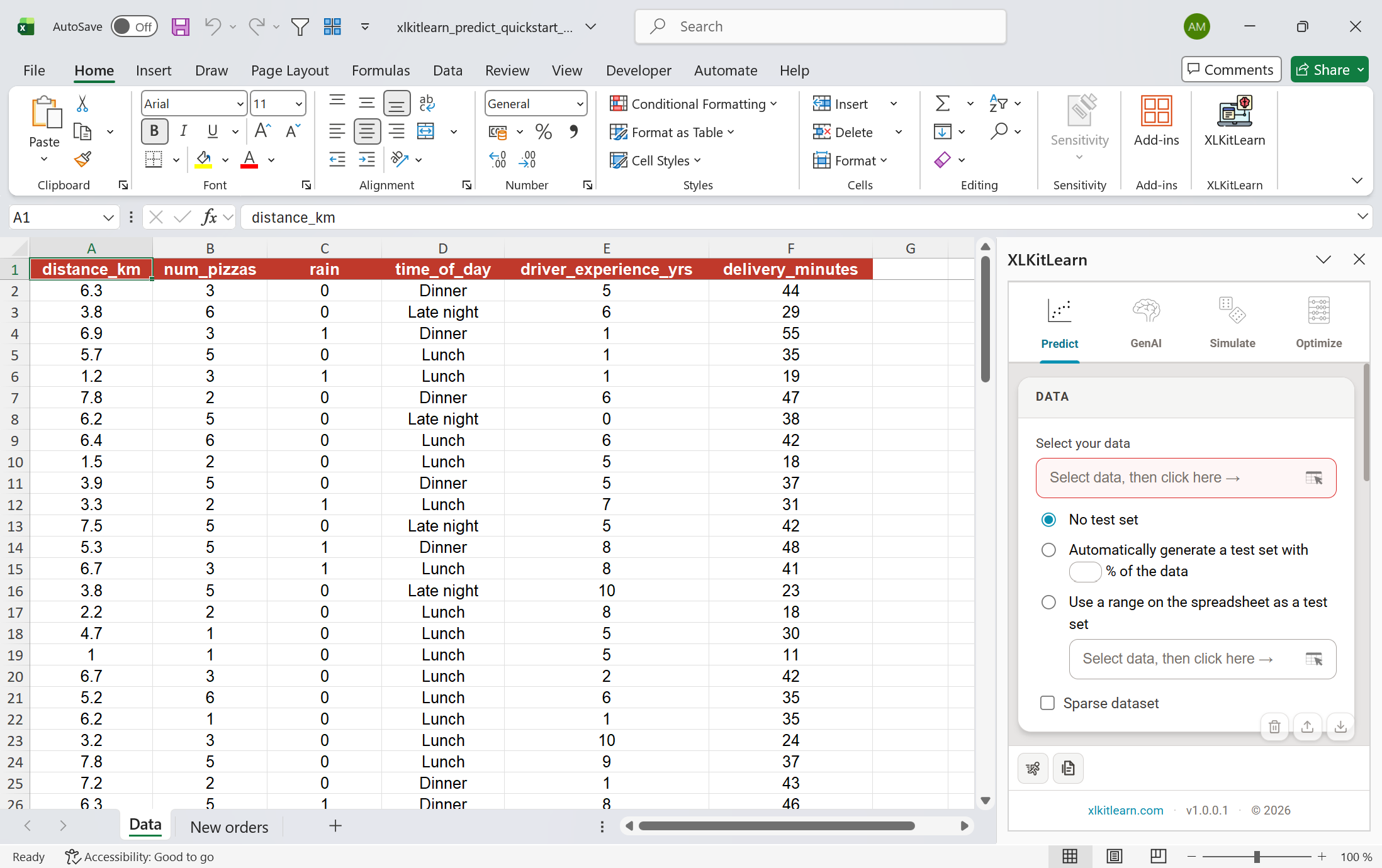Open the File menu
This screenshot has height=868, width=1382.
34,70
